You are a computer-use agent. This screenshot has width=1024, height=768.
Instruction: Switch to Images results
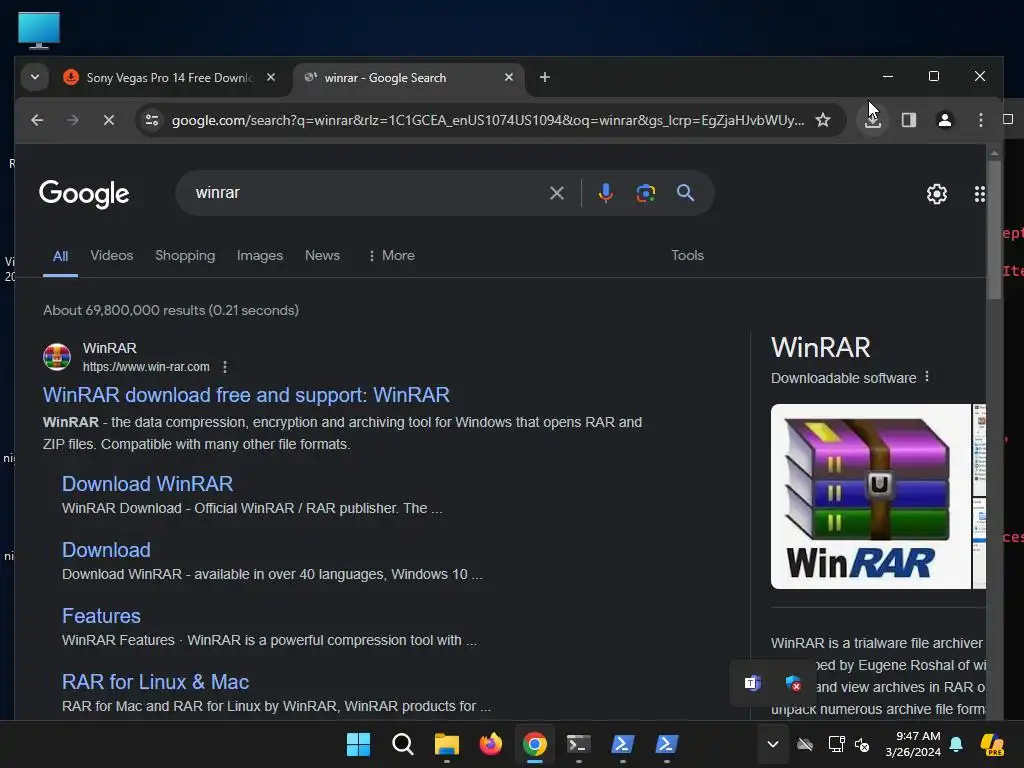pyautogui.click(x=260, y=255)
